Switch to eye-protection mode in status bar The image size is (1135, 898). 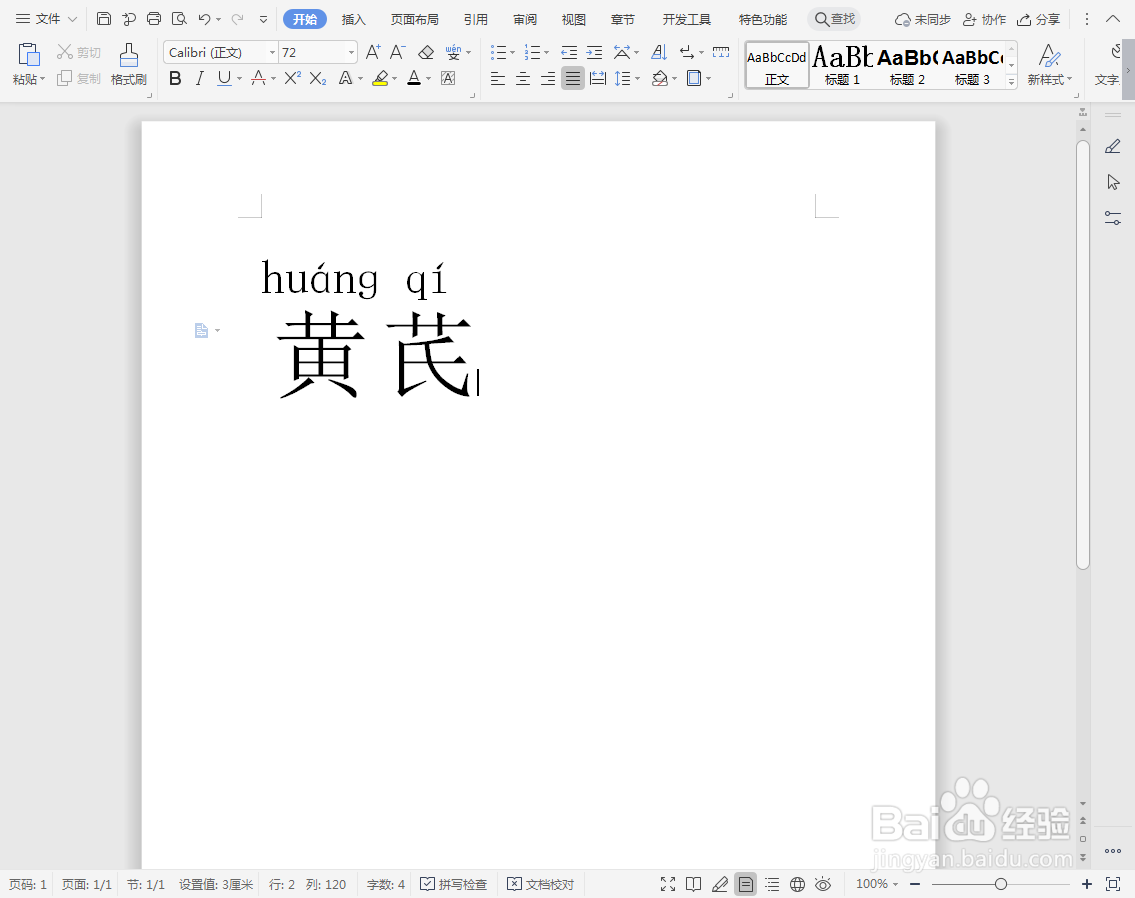(x=824, y=884)
